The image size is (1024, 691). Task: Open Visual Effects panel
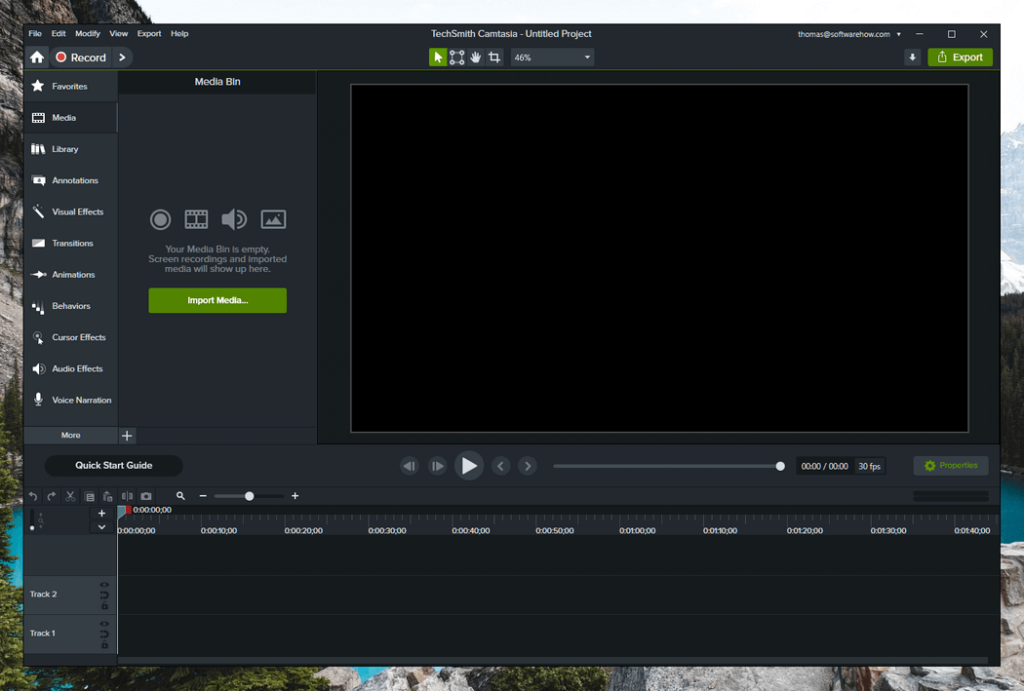(71, 212)
